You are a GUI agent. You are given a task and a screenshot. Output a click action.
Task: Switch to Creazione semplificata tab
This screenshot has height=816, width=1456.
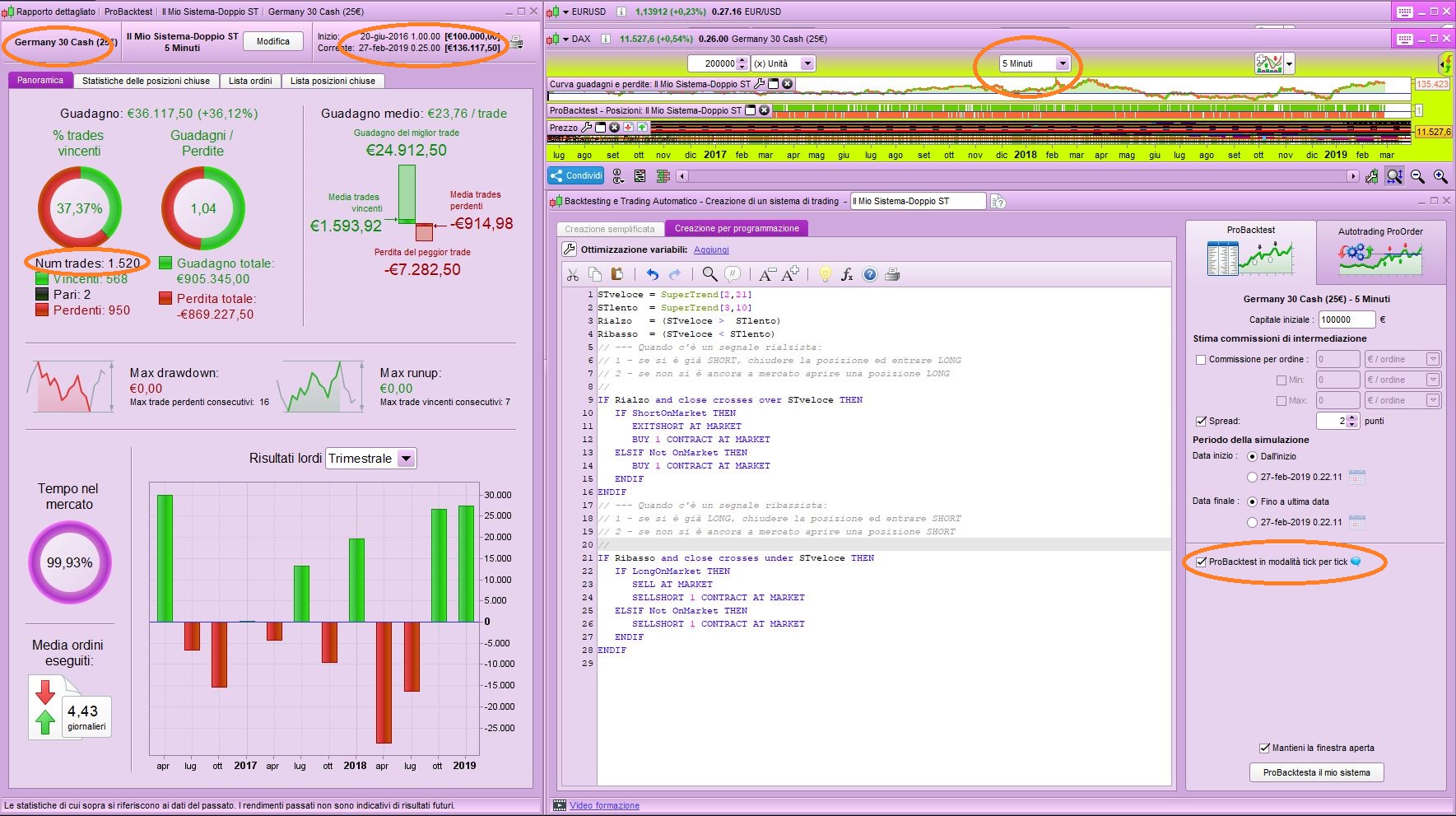(x=610, y=229)
